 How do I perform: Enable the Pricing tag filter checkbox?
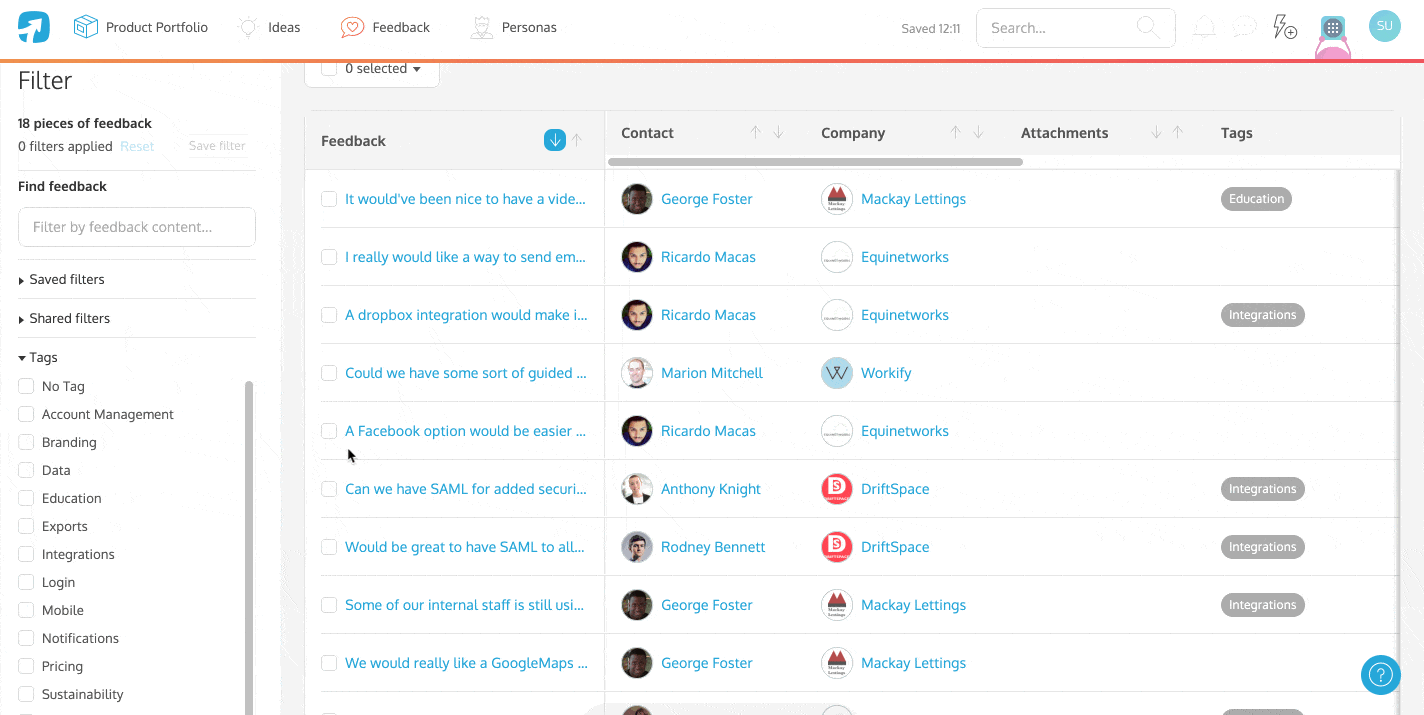[x=26, y=666]
